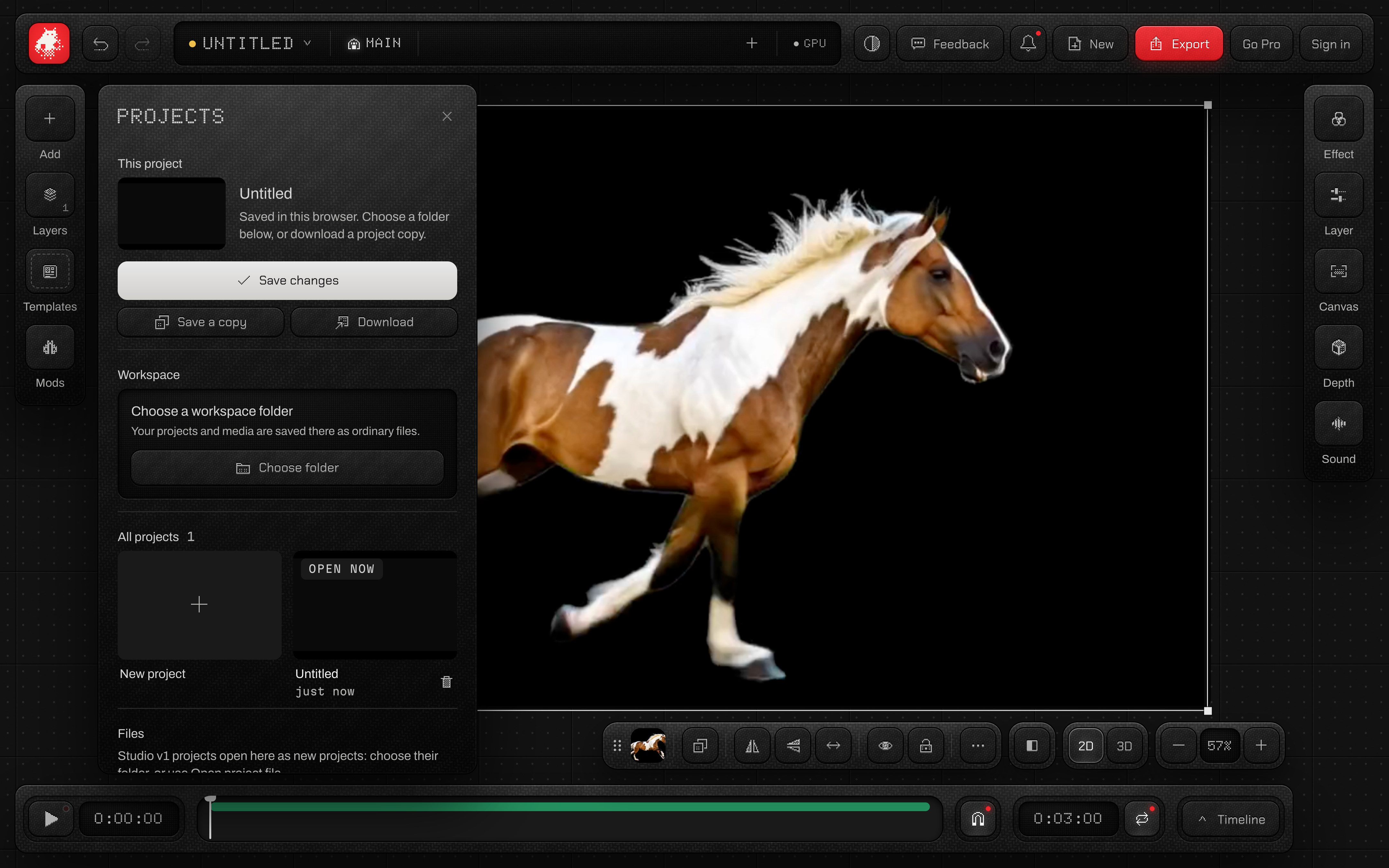Screen dimensions: 1389x868
Task: Click Save changes button
Action: pos(287,281)
